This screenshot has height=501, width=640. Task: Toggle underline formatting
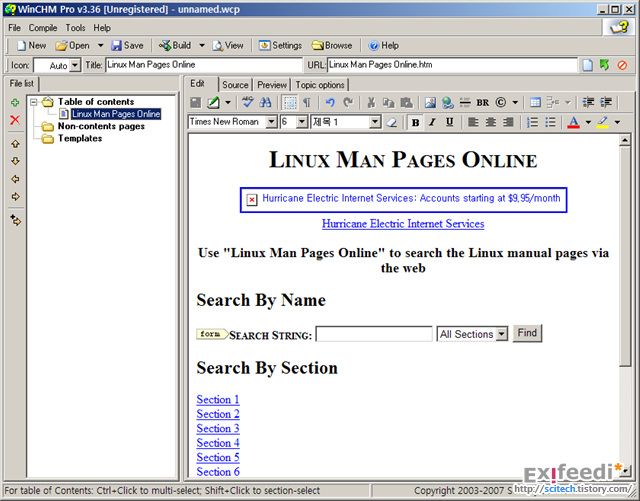(449, 122)
